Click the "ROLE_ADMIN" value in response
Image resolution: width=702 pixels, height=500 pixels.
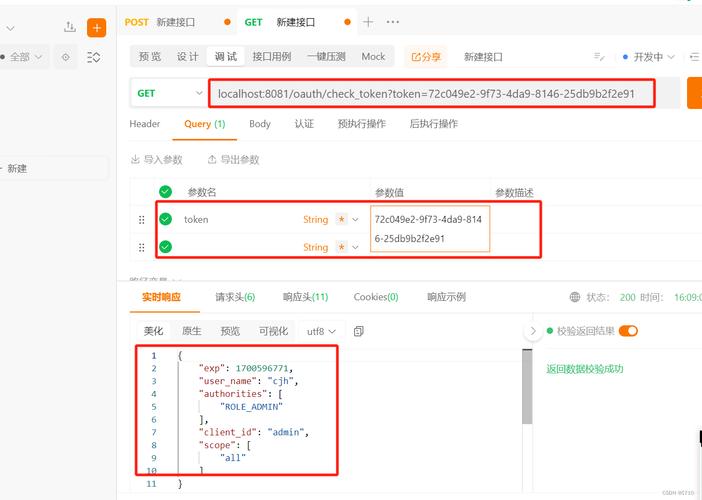tap(251, 407)
